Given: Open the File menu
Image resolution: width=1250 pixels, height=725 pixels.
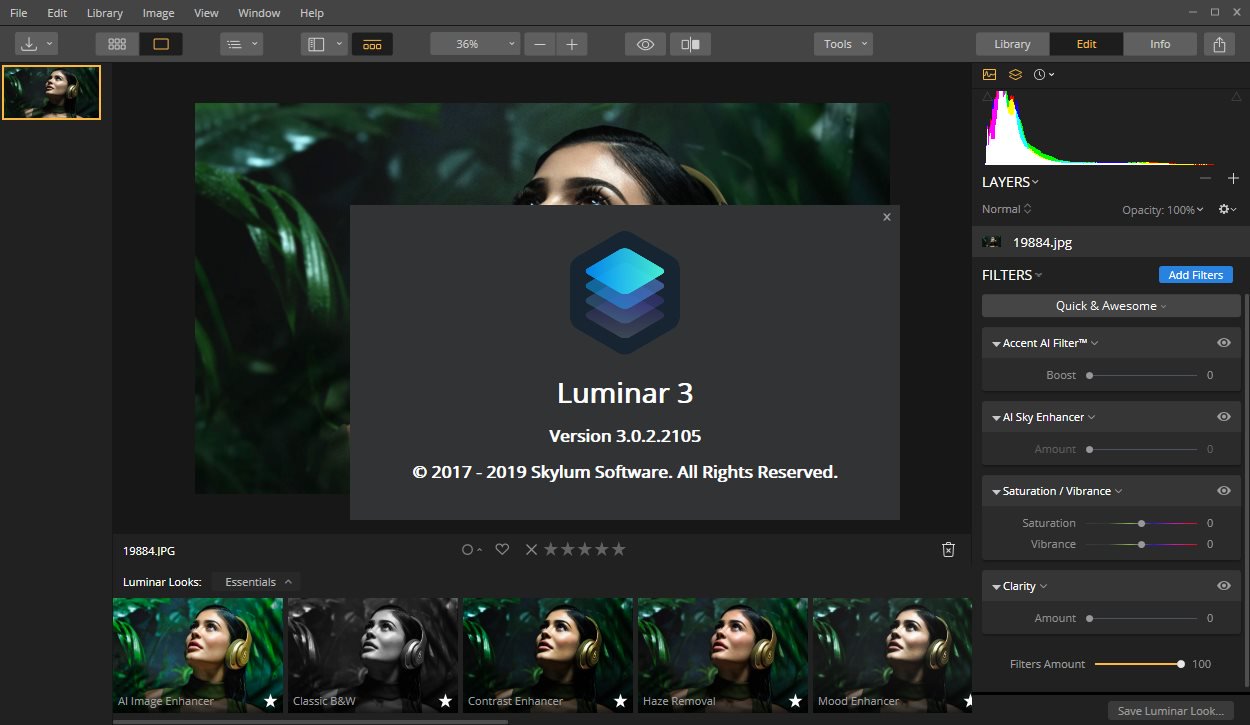Looking at the screenshot, I should 18,13.
